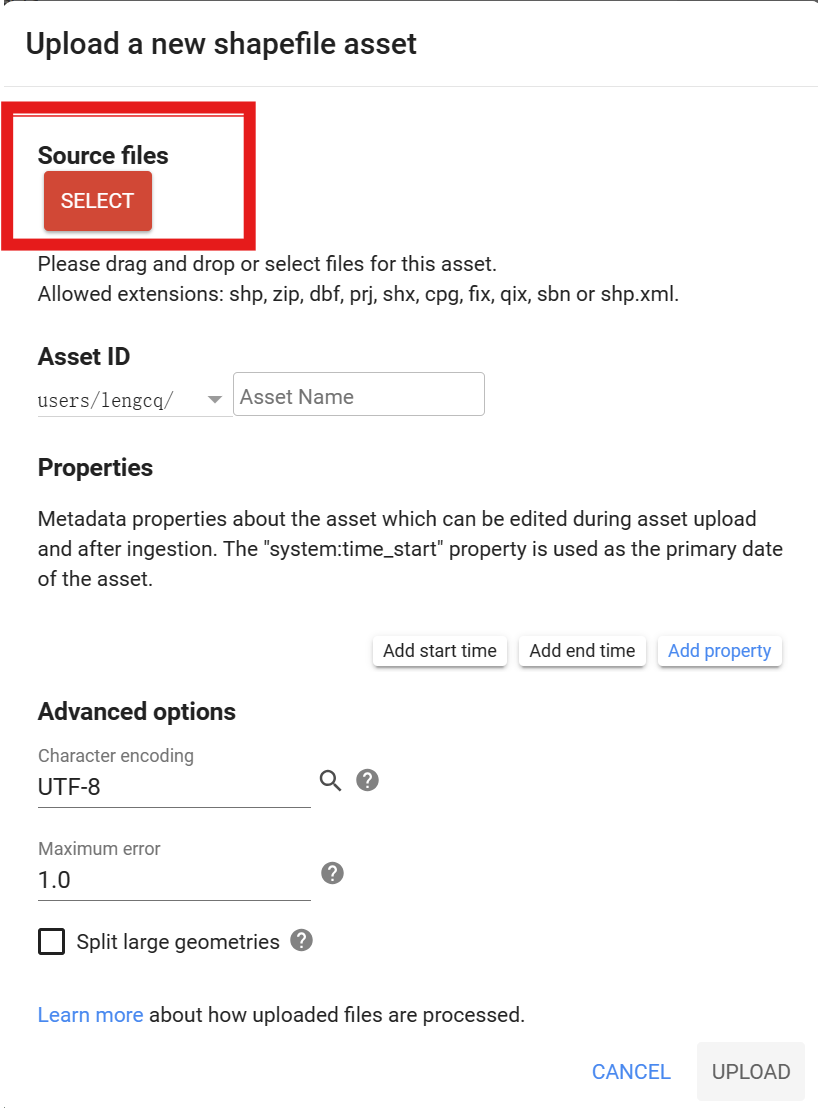Click the drag and drop instructions text
Image resolution: width=818 pixels, height=1108 pixels.
tap(267, 264)
